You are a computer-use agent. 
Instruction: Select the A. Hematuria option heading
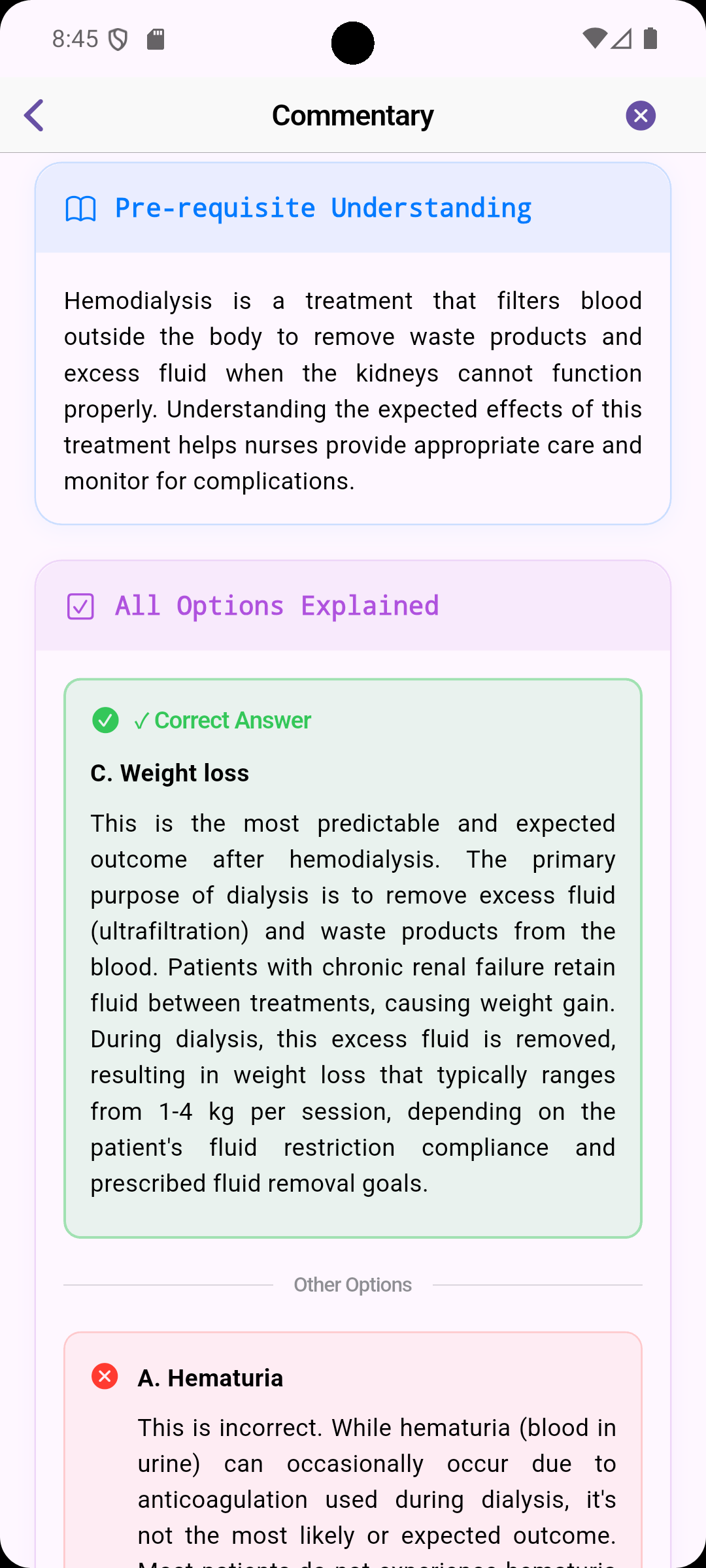click(210, 1378)
